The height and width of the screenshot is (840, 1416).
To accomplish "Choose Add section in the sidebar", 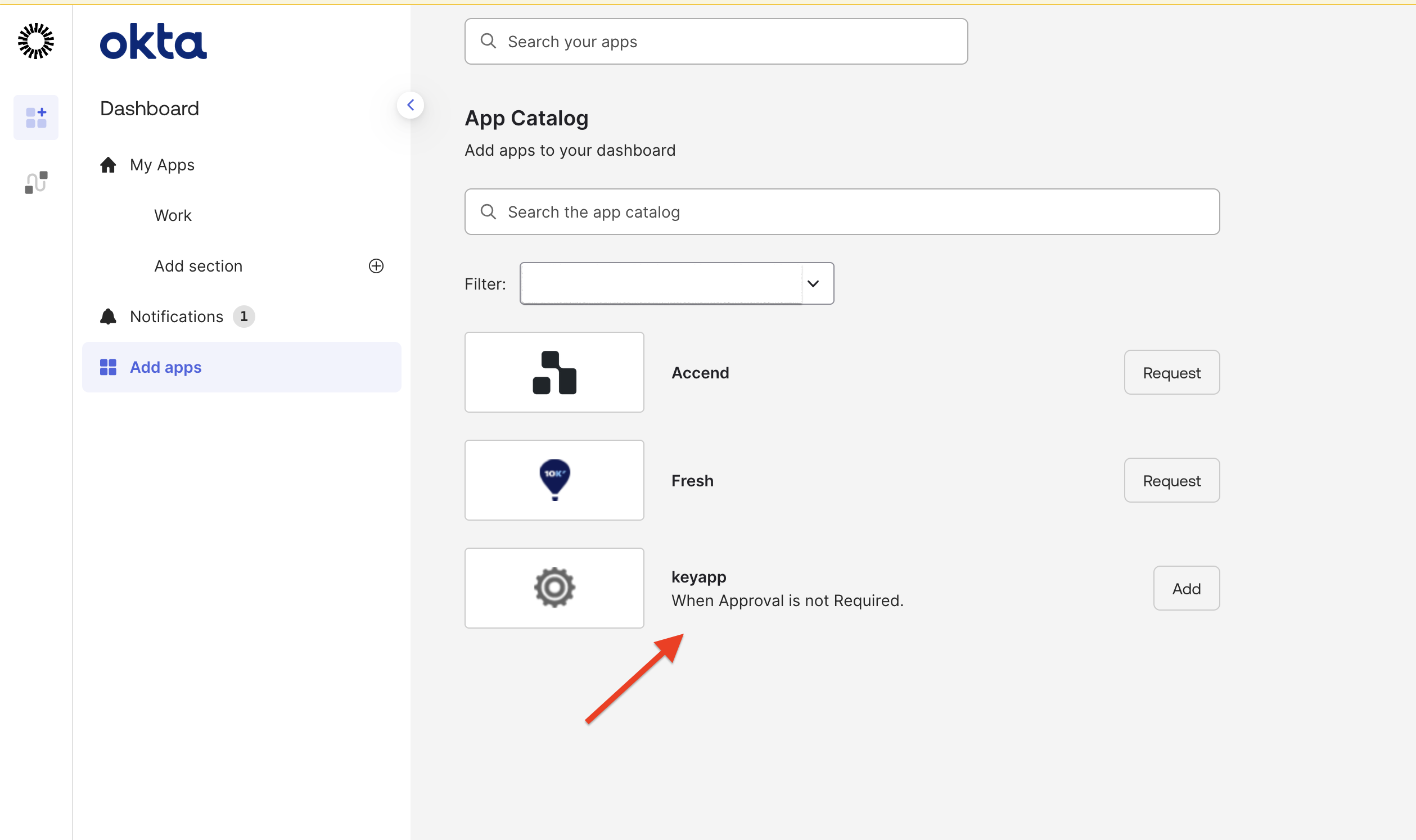I will pyautogui.click(x=198, y=266).
